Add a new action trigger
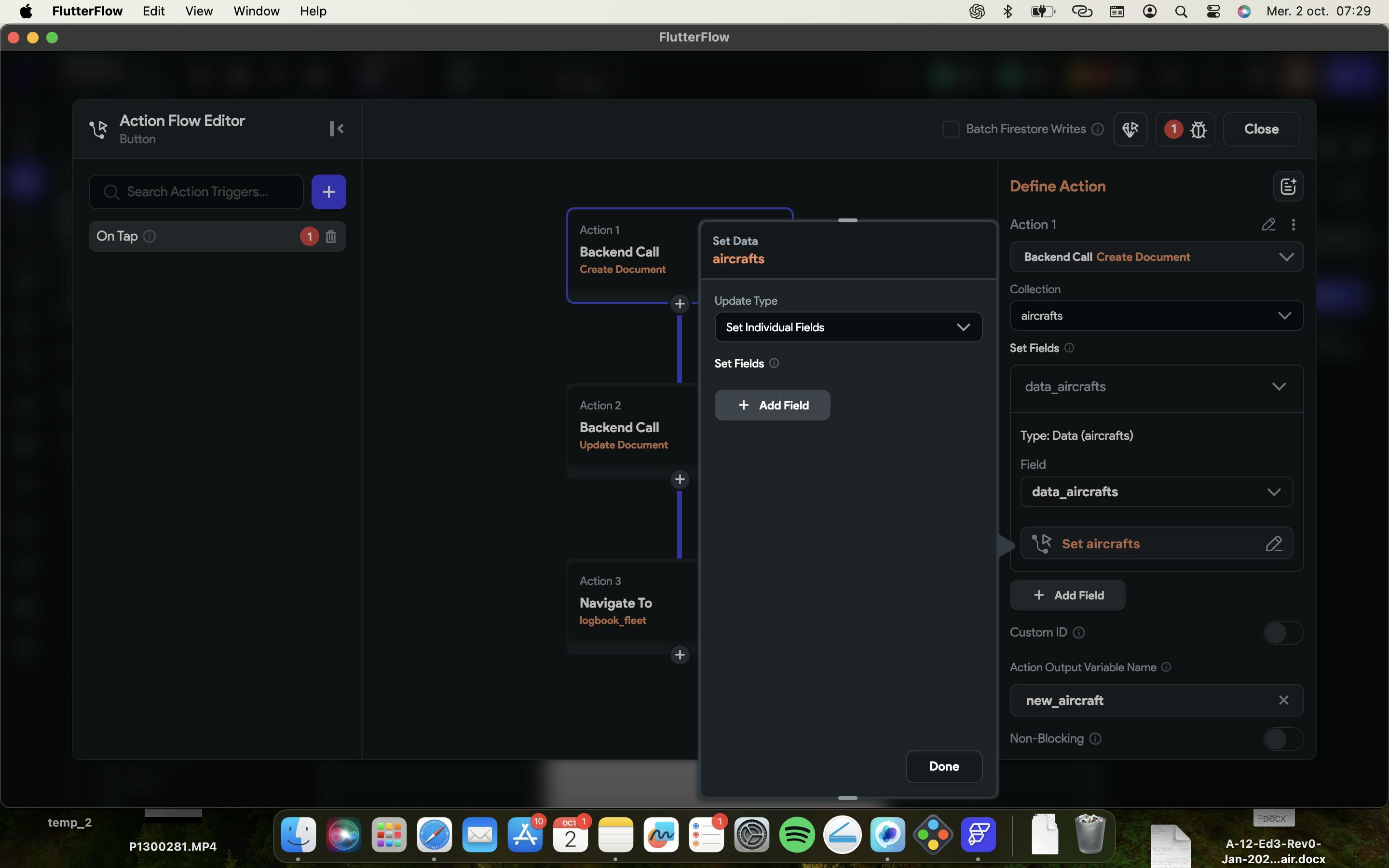The height and width of the screenshot is (868, 1389). pyautogui.click(x=328, y=192)
